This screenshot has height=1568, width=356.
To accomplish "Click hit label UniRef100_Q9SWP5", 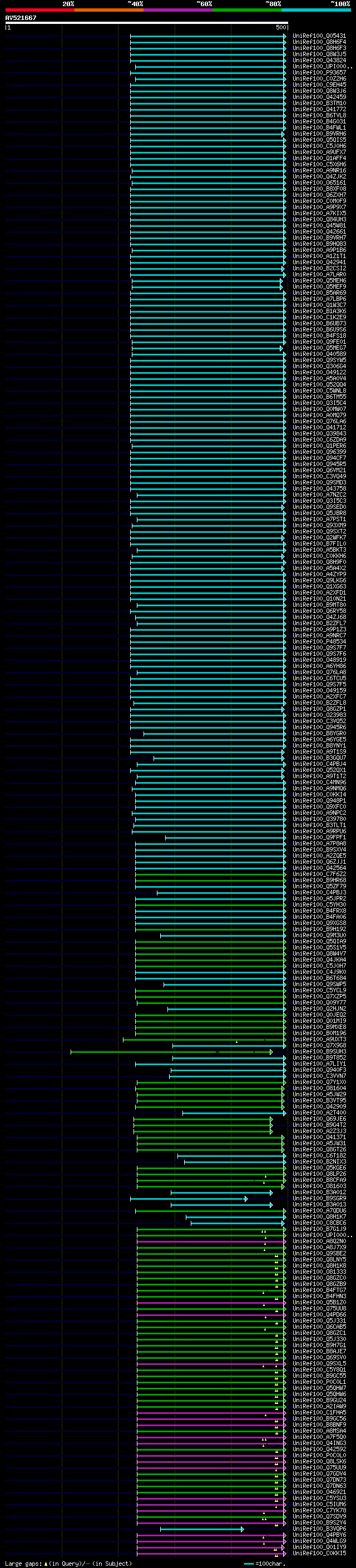I will [x=319, y=985].
